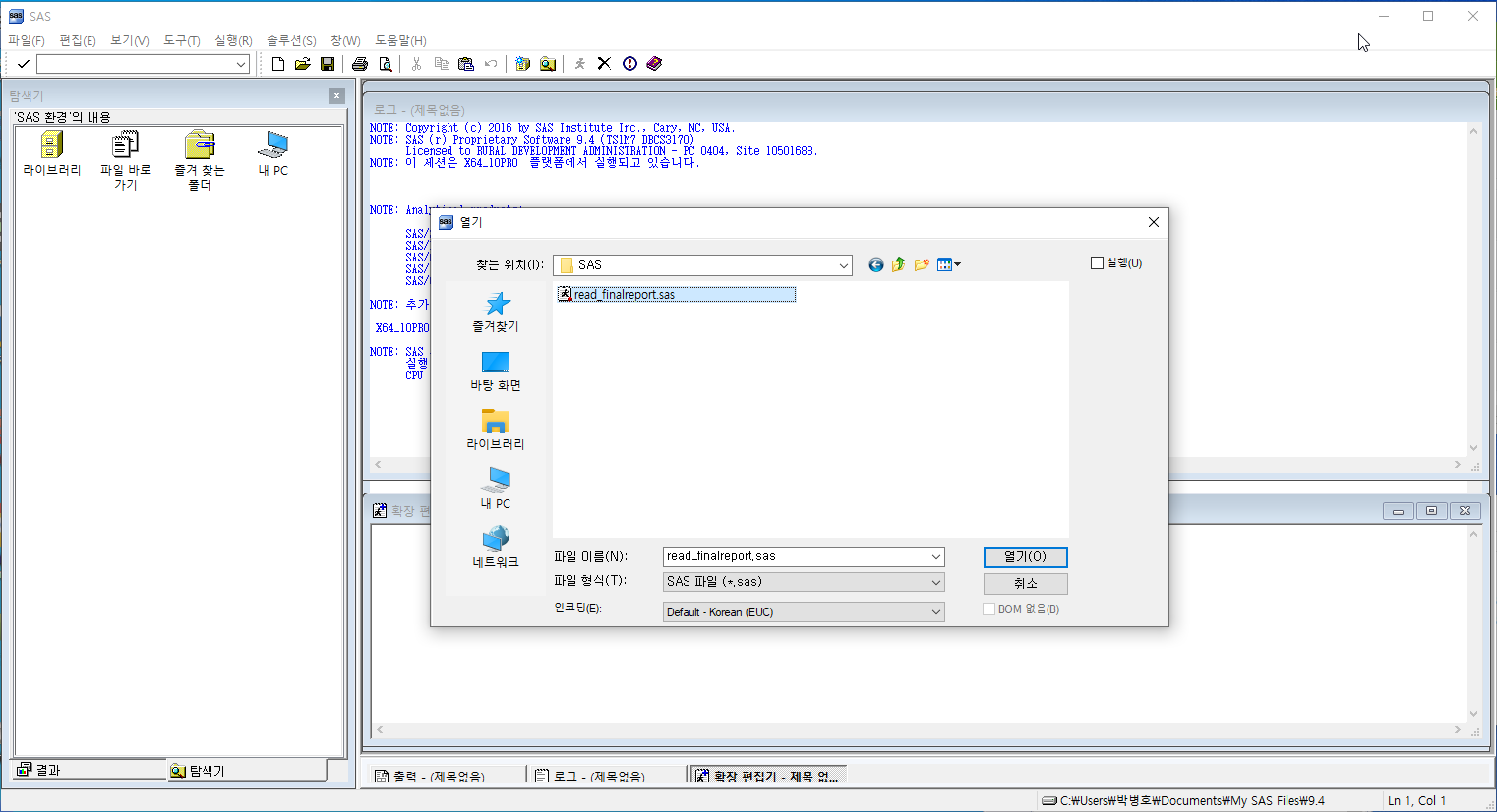Click the Break exclamation icon

coord(629,64)
